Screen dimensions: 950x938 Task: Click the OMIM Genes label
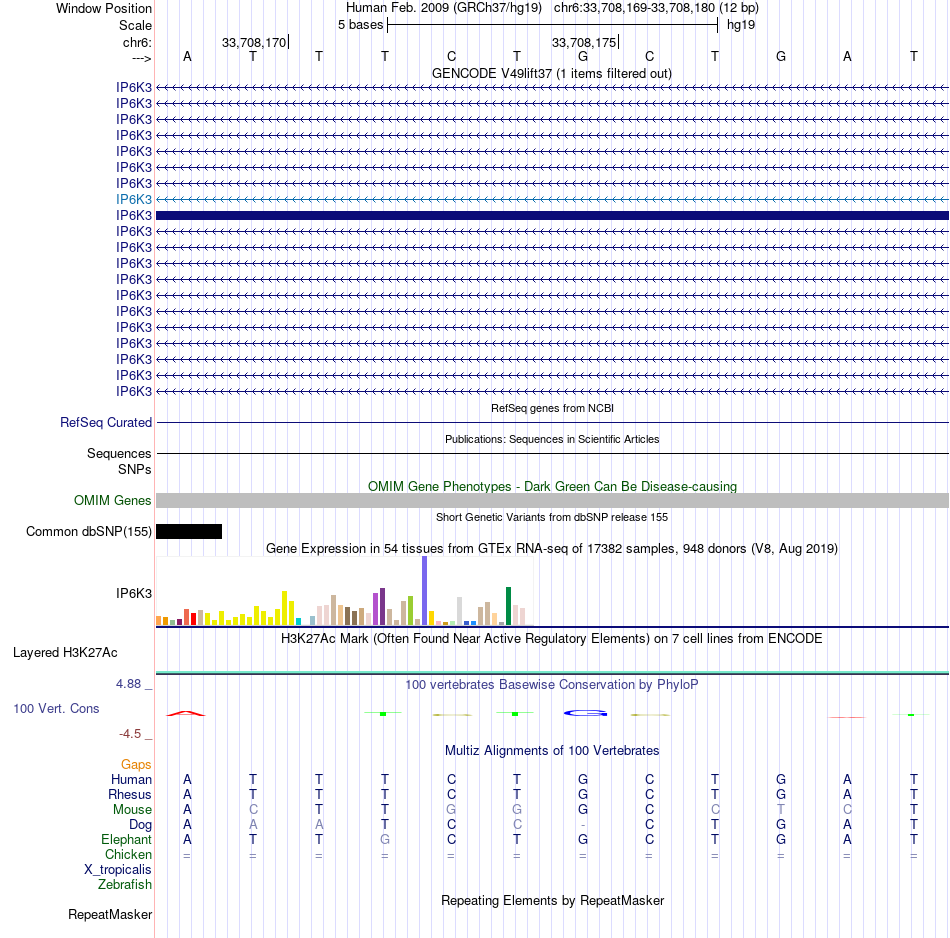coord(113,501)
